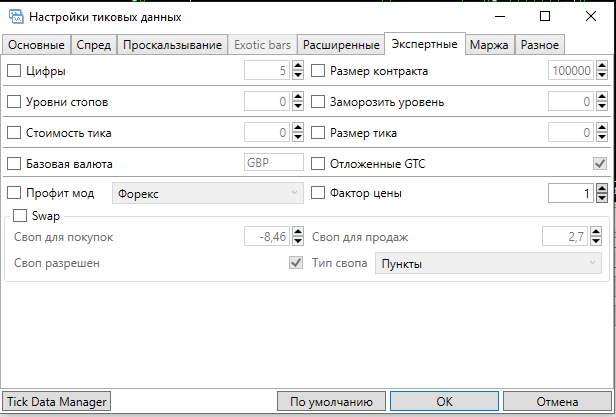The width and height of the screenshot is (616, 417).
Task: Click the По умолчанию button
Action: (331, 401)
